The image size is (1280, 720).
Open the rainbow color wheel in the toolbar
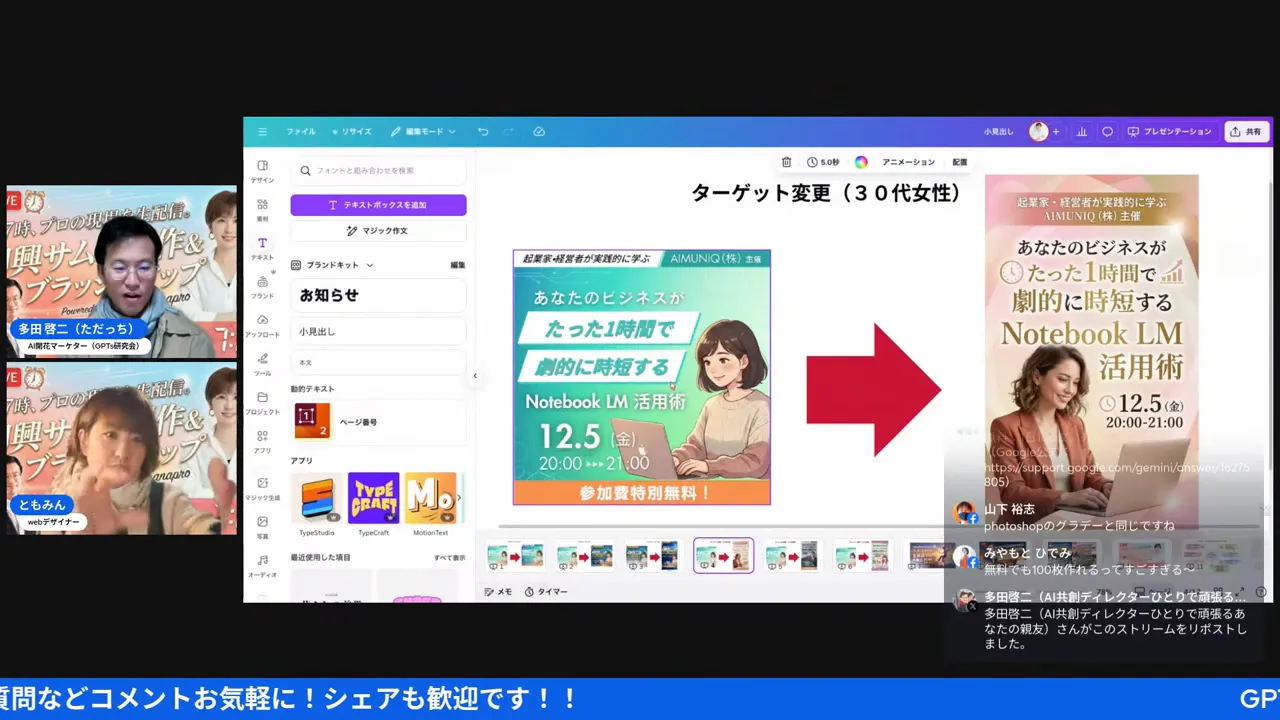point(861,161)
